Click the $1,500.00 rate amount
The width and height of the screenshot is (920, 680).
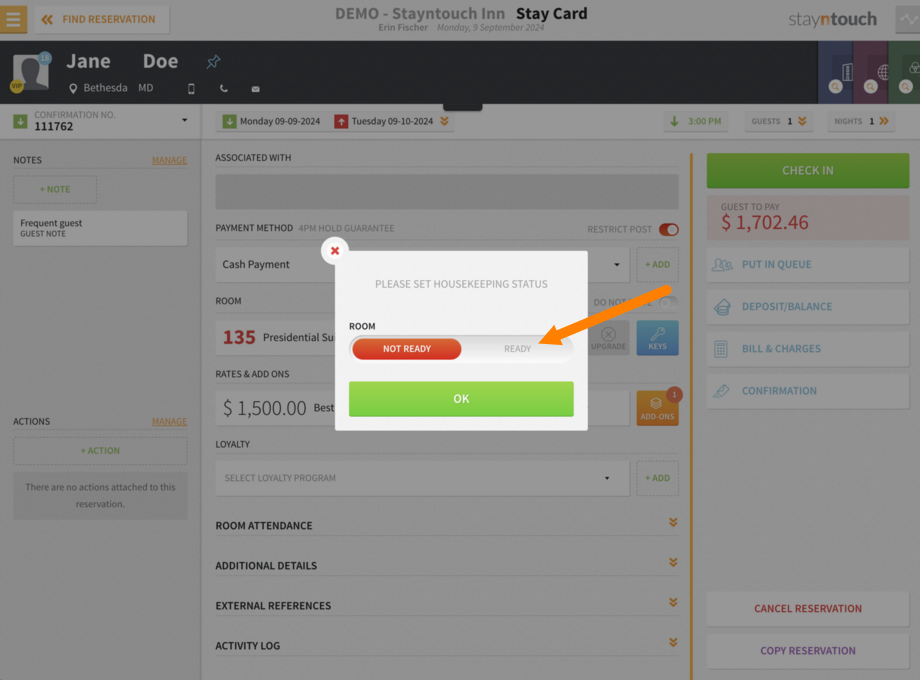coord(265,408)
